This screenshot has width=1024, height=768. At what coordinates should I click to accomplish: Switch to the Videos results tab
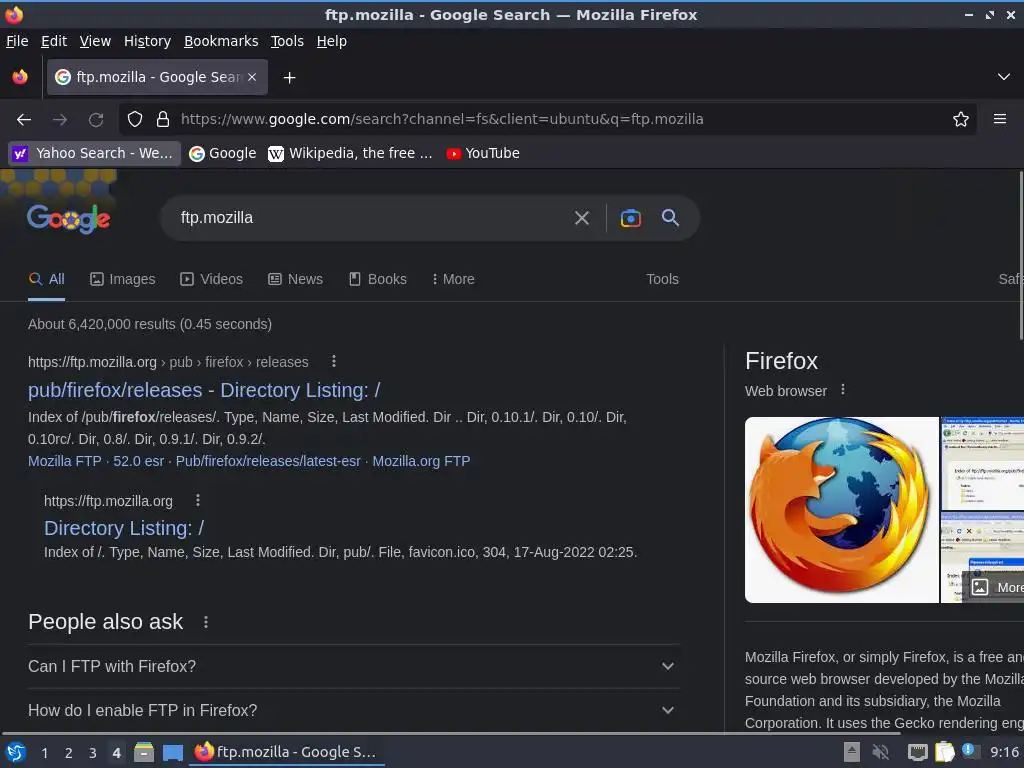click(212, 279)
